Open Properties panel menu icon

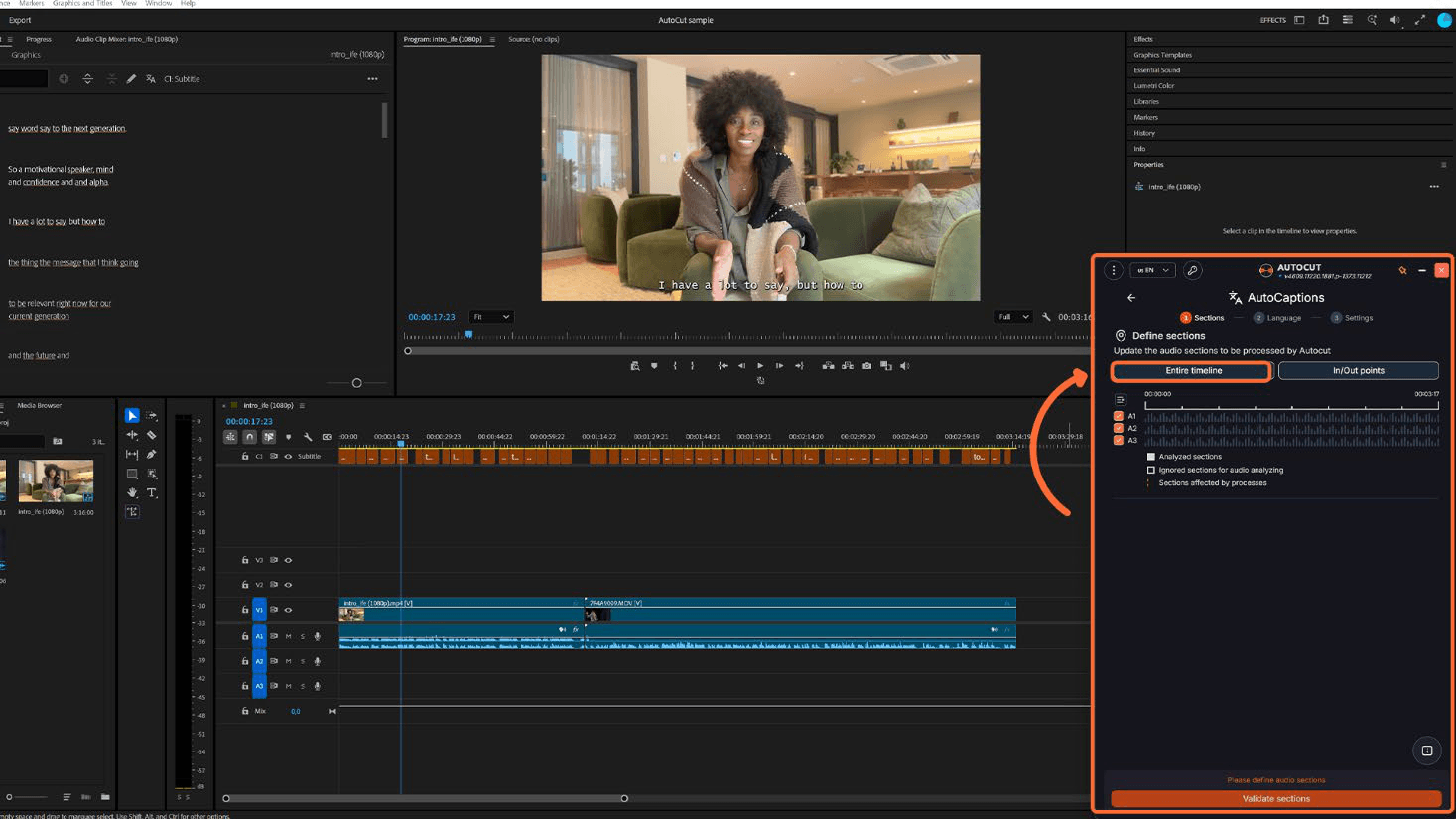1443,165
